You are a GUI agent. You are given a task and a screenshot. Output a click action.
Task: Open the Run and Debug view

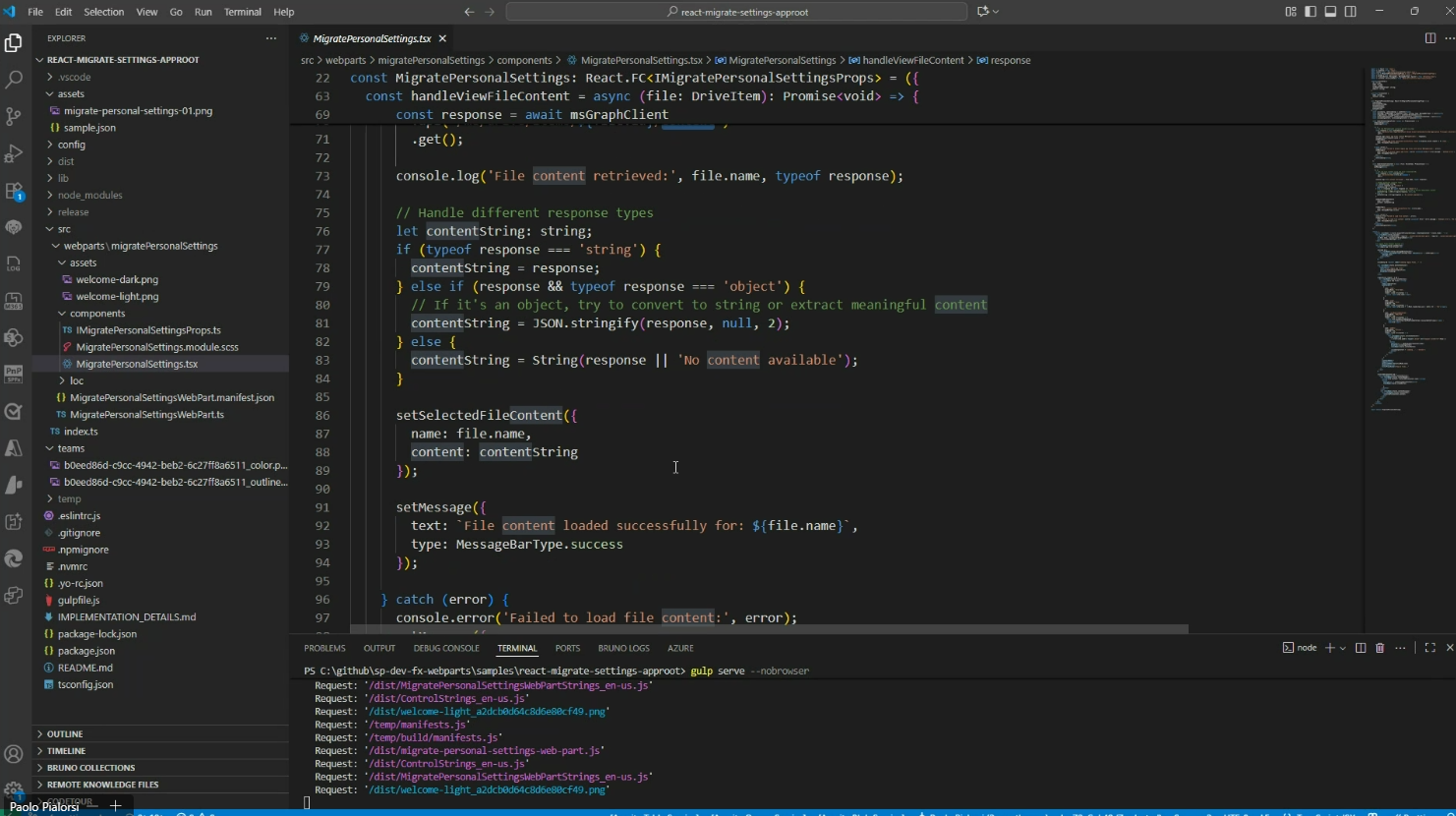pos(14,153)
